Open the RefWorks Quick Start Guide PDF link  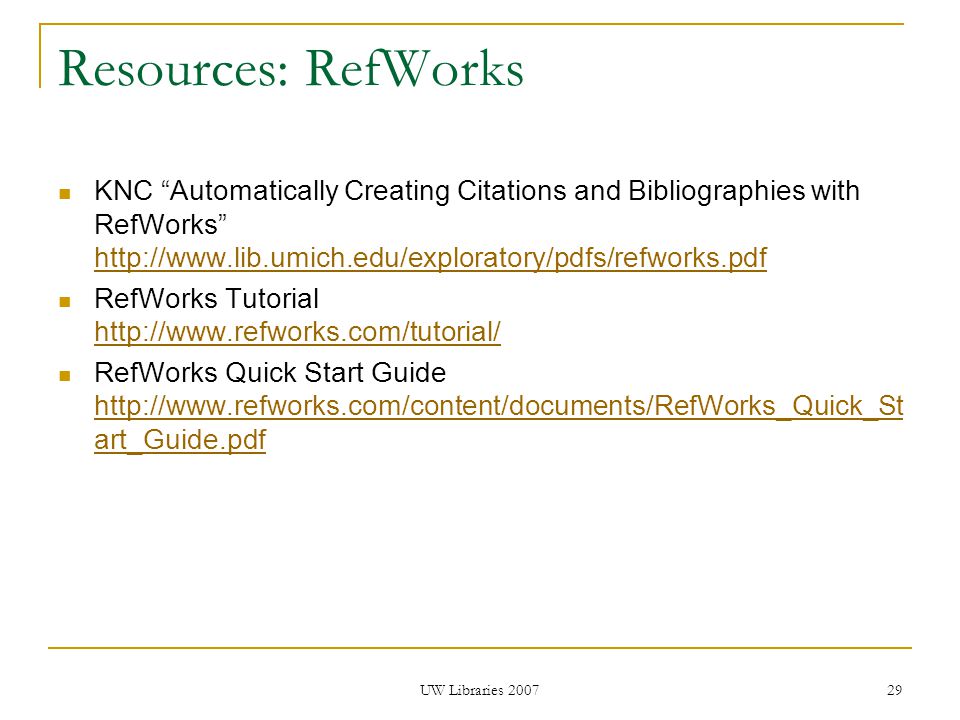click(x=498, y=422)
